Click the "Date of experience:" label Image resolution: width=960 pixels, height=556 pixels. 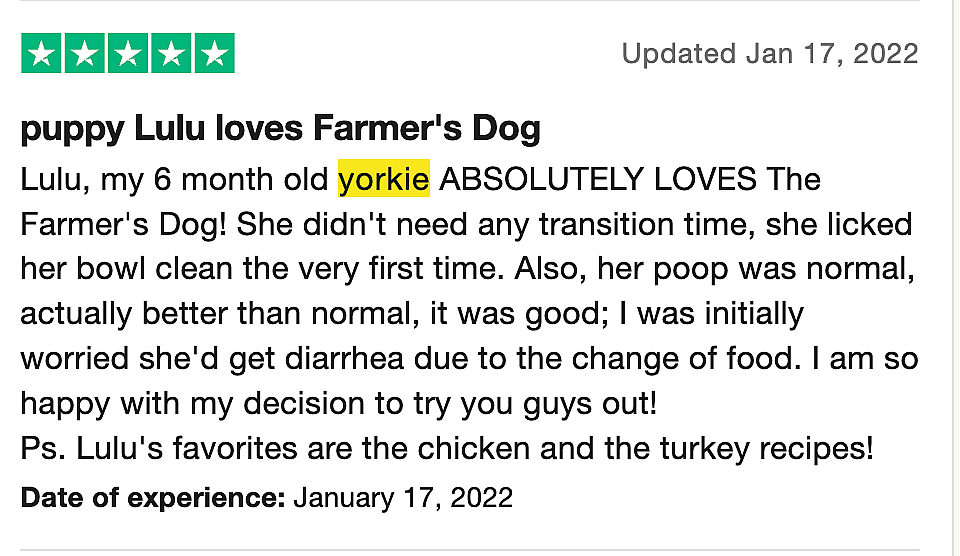point(153,497)
